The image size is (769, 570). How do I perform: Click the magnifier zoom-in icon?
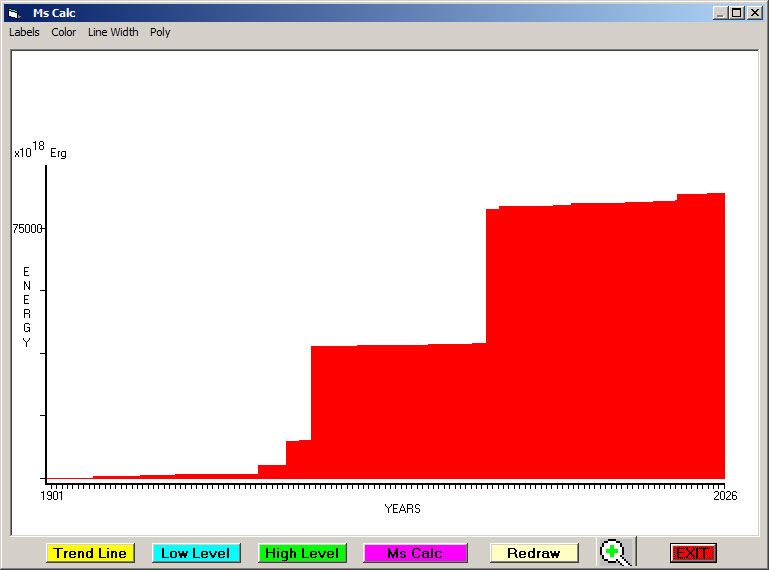(615, 552)
